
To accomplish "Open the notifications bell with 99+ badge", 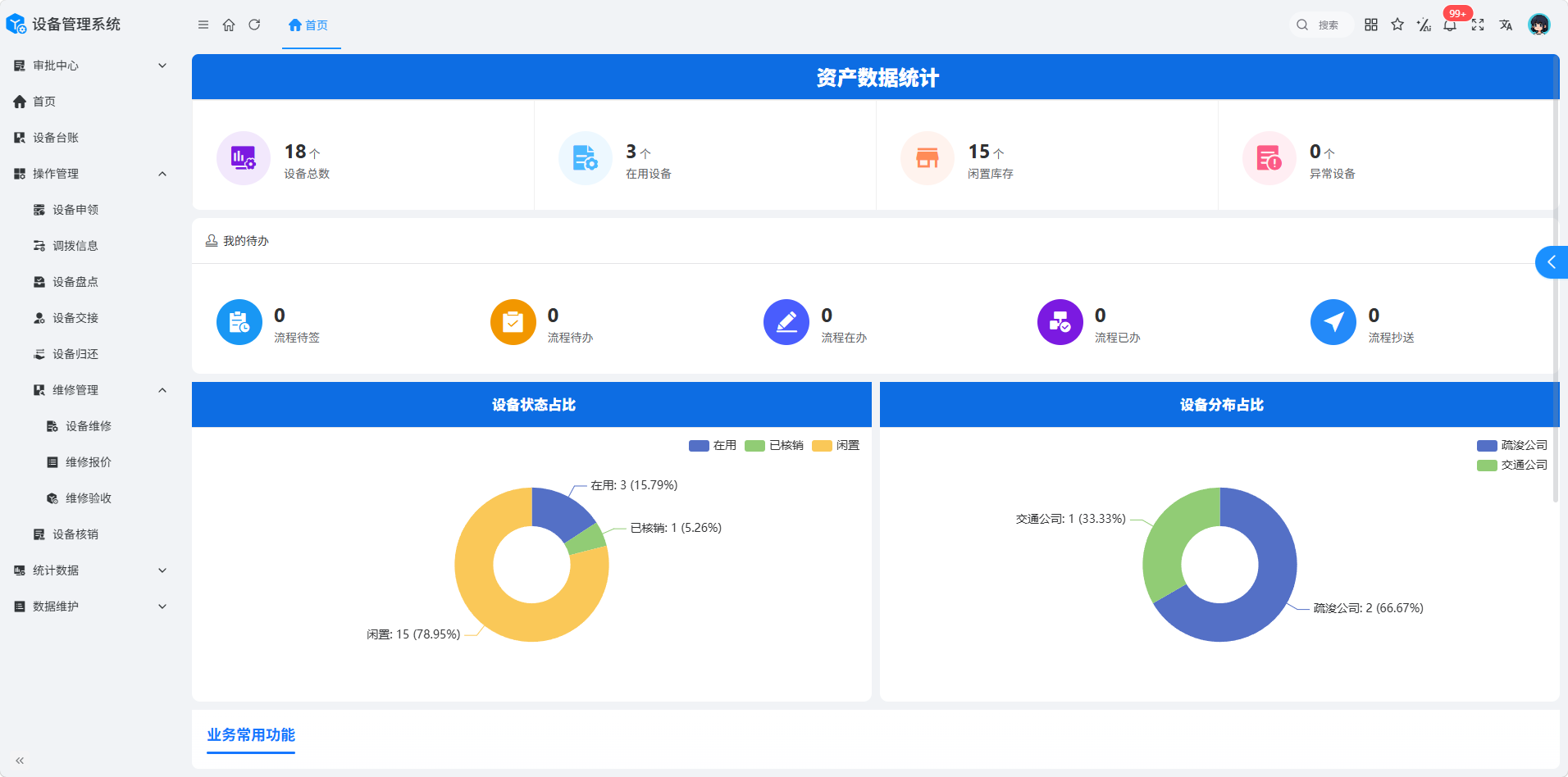I will point(1450,25).
